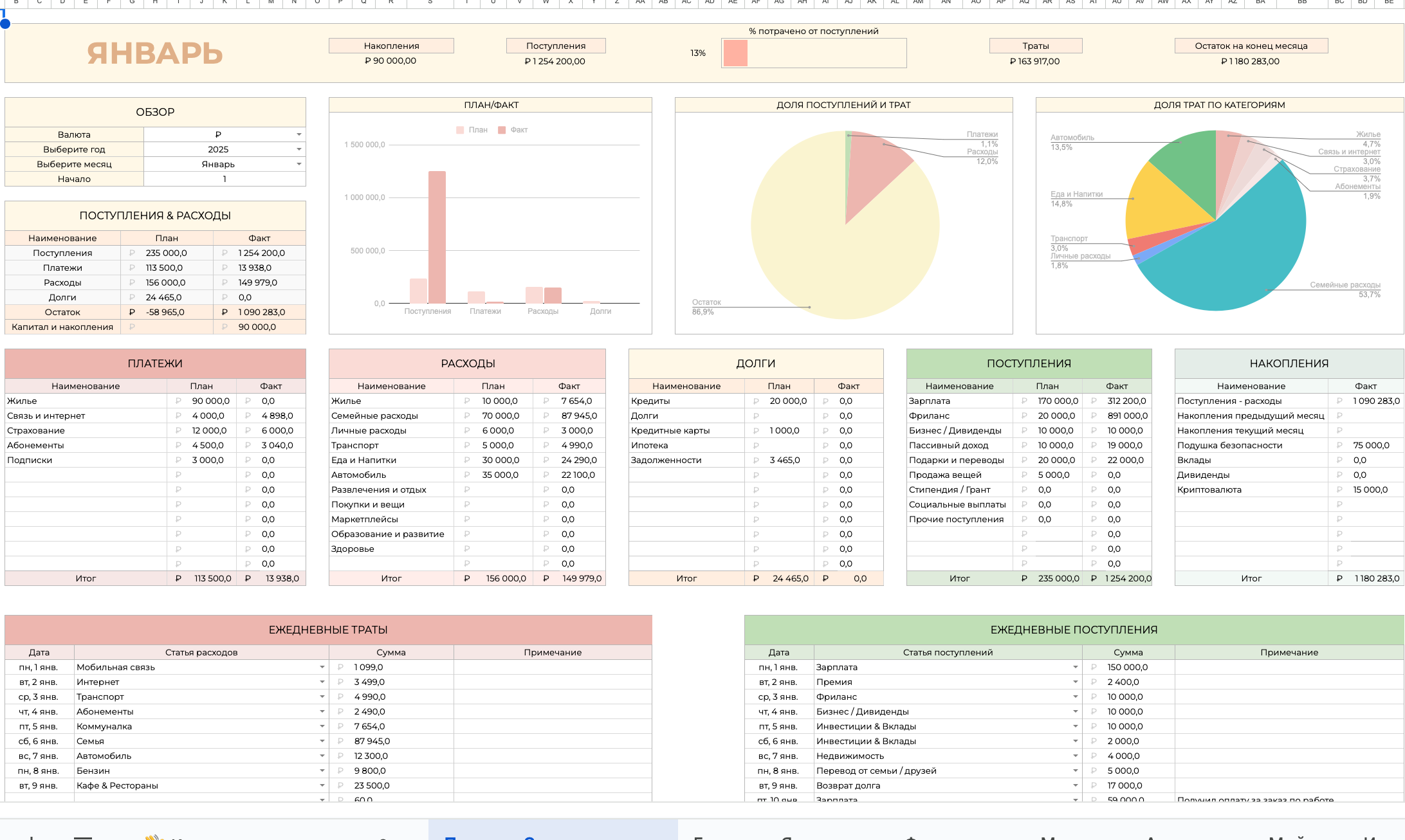Viewport: 1405px width, 840px height.
Task: Select column header S
Action: click(x=430, y=3)
